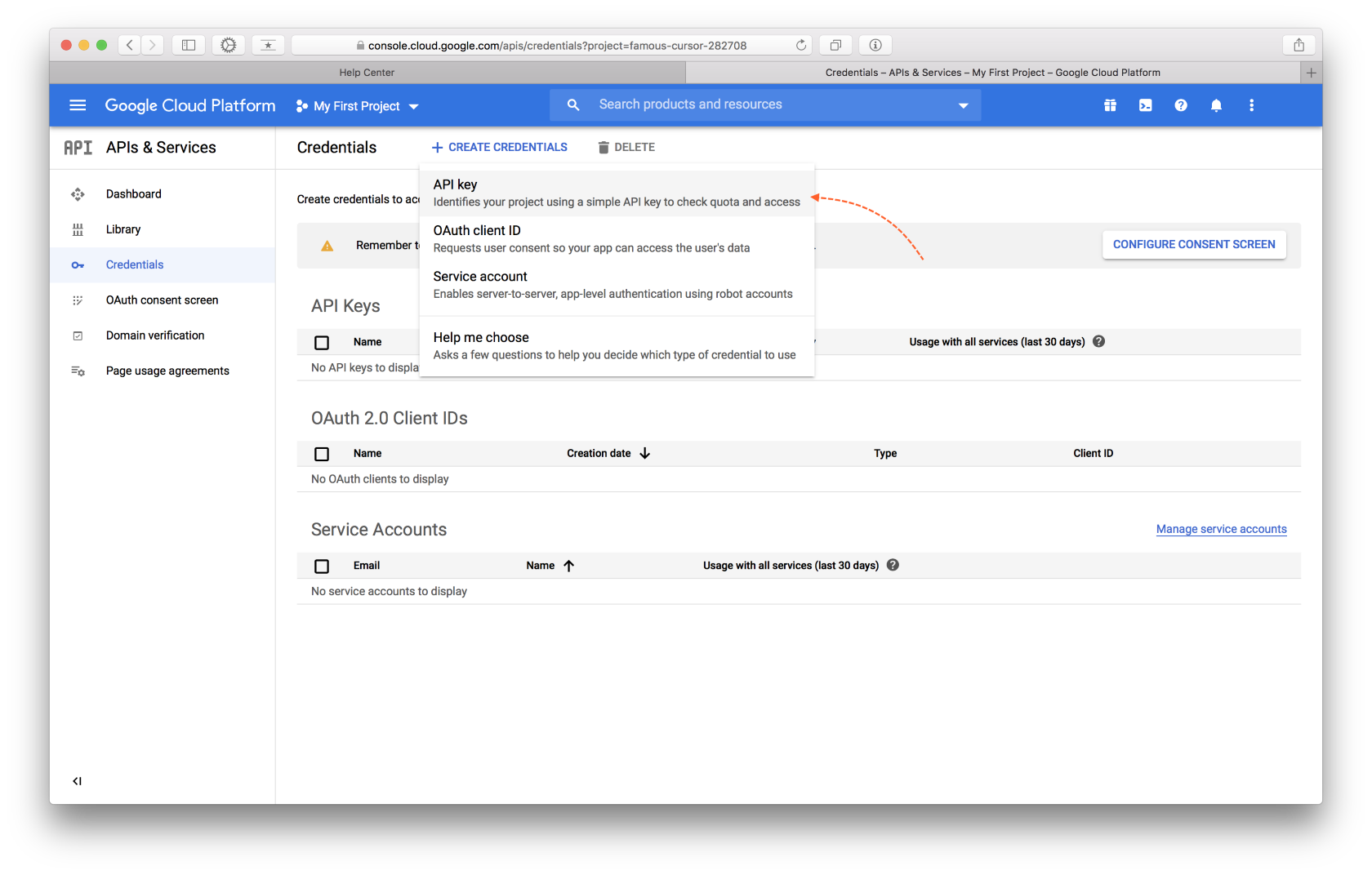
Task: Click Create Credentials button
Action: [x=500, y=148]
